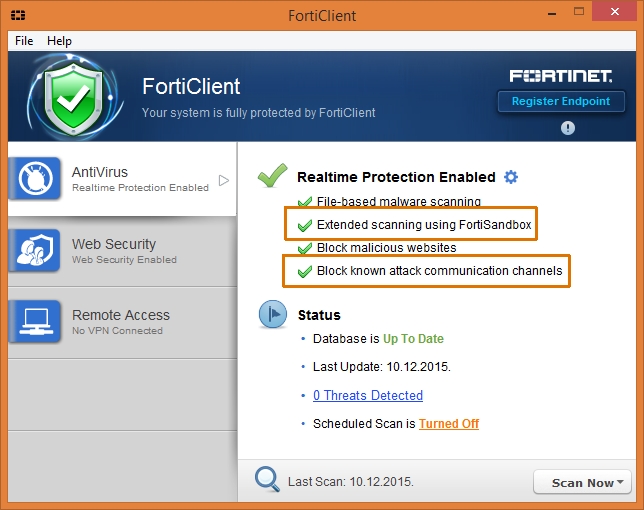Click the exclamation alert icon under Register Endpoint

(567, 128)
